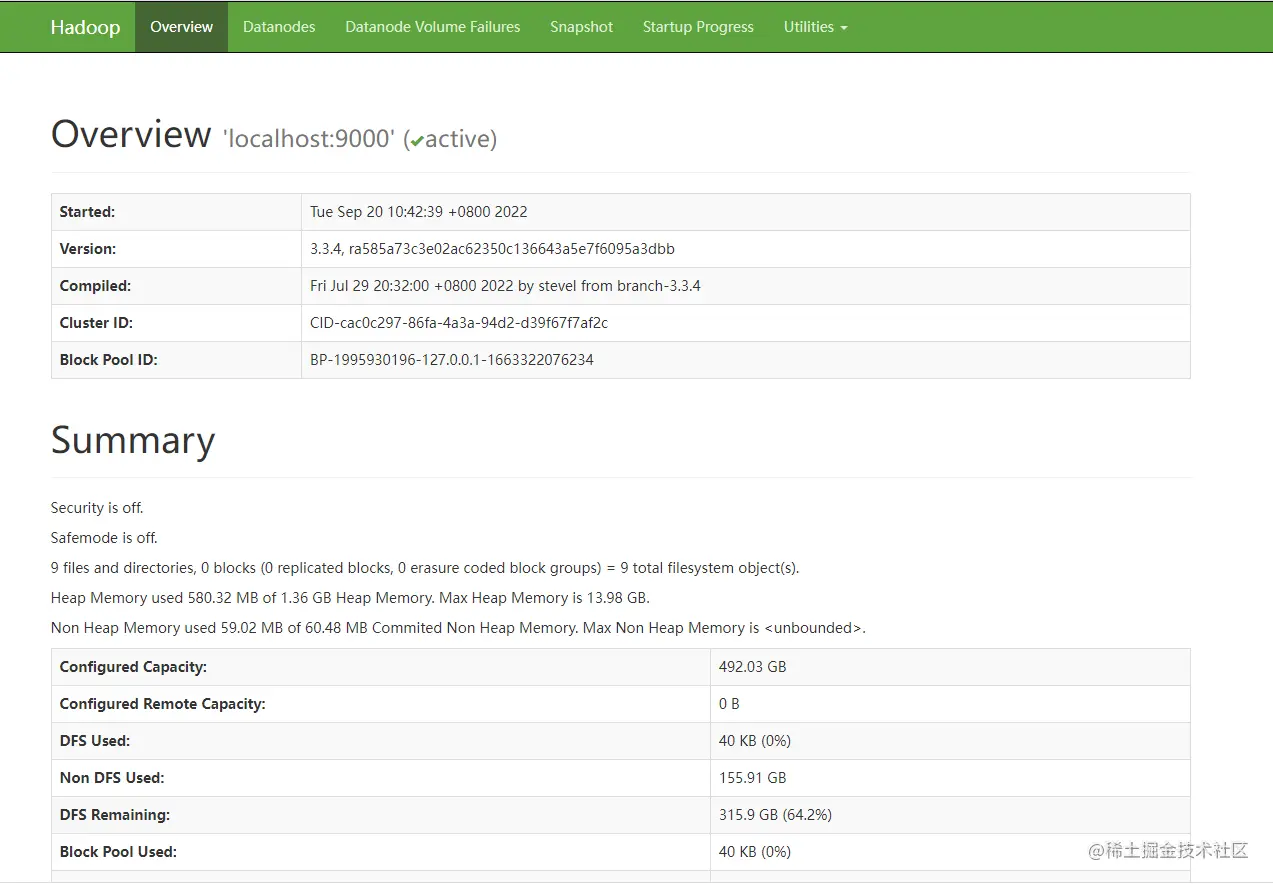The width and height of the screenshot is (1273, 885).
Task: Click the 'Safemode is off.' text
Action: 104,538
